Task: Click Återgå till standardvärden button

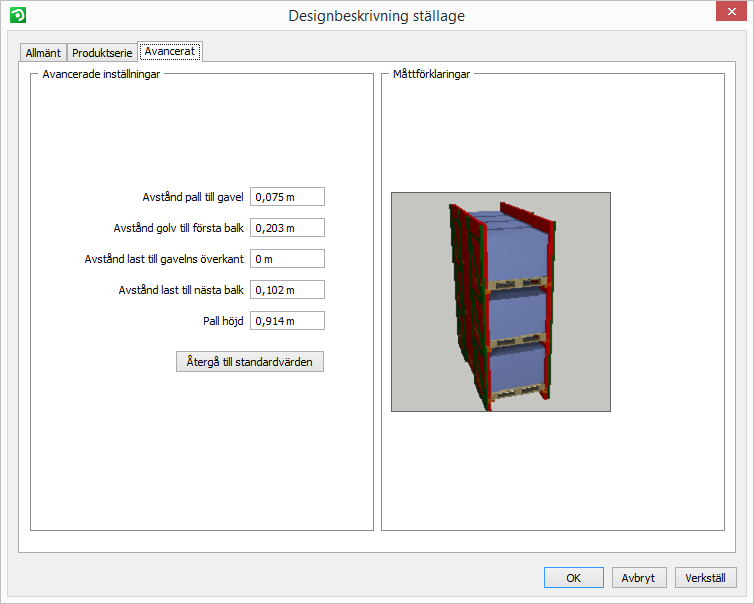Action: 250,362
